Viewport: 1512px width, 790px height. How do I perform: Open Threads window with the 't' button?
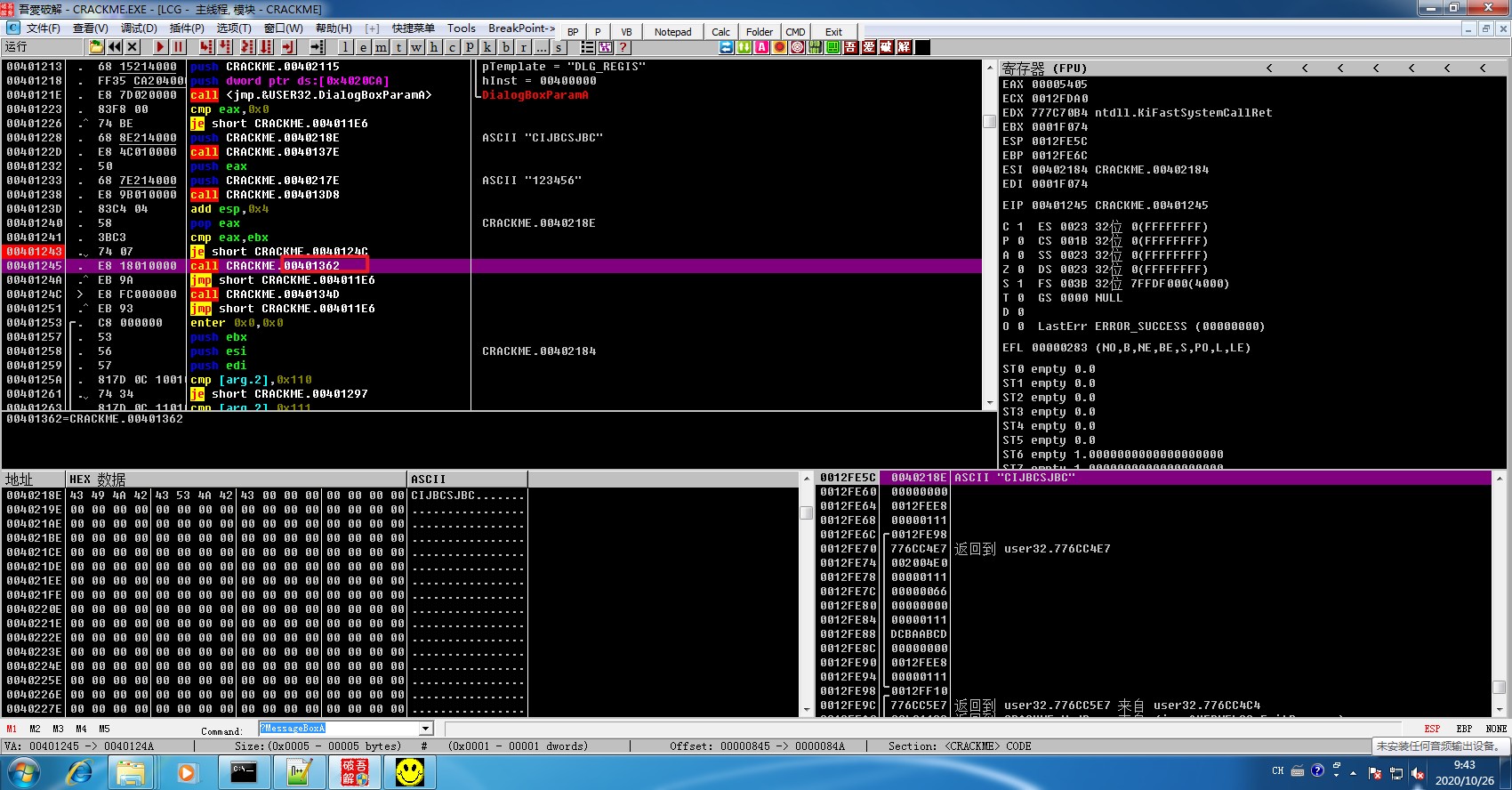(x=398, y=47)
